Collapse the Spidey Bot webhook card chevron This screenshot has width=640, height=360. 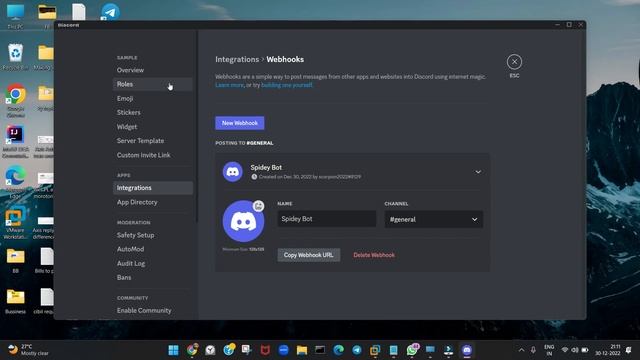click(x=478, y=172)
